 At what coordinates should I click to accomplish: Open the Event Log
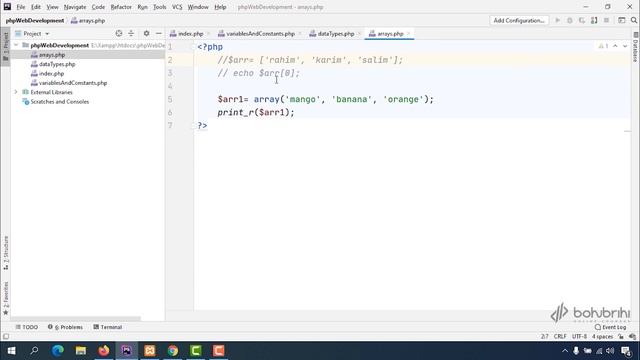pyautogui.click(x=610, y=327)
